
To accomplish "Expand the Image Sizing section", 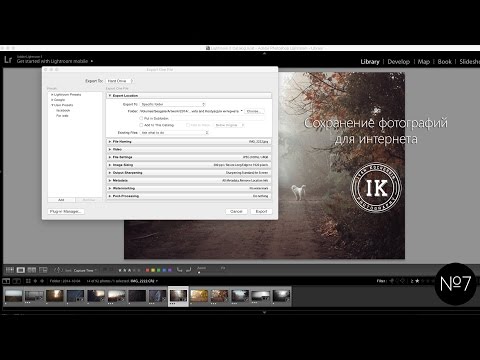I will coord(110,165).
